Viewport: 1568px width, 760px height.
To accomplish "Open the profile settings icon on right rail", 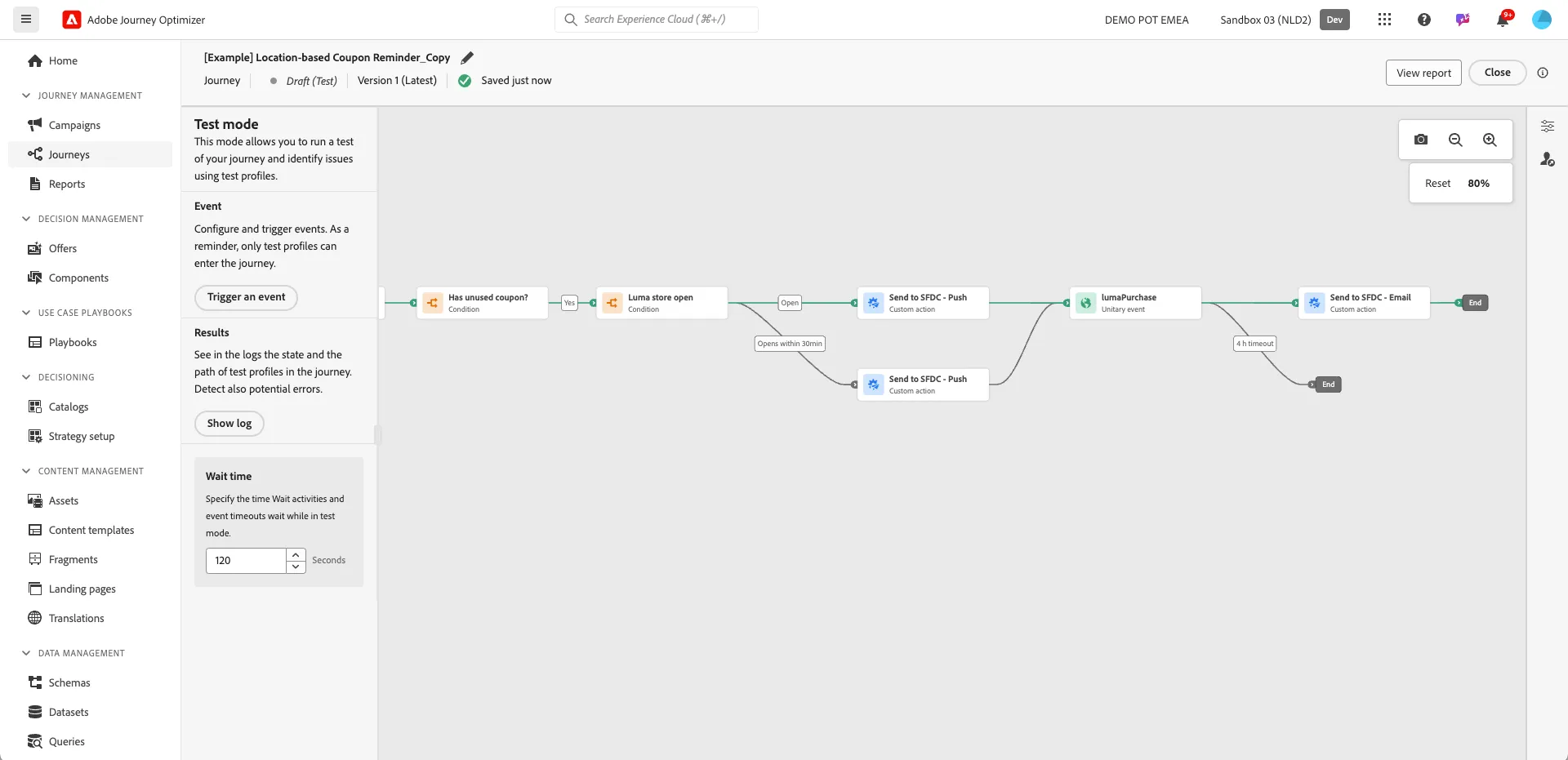I will [1548, 159].
